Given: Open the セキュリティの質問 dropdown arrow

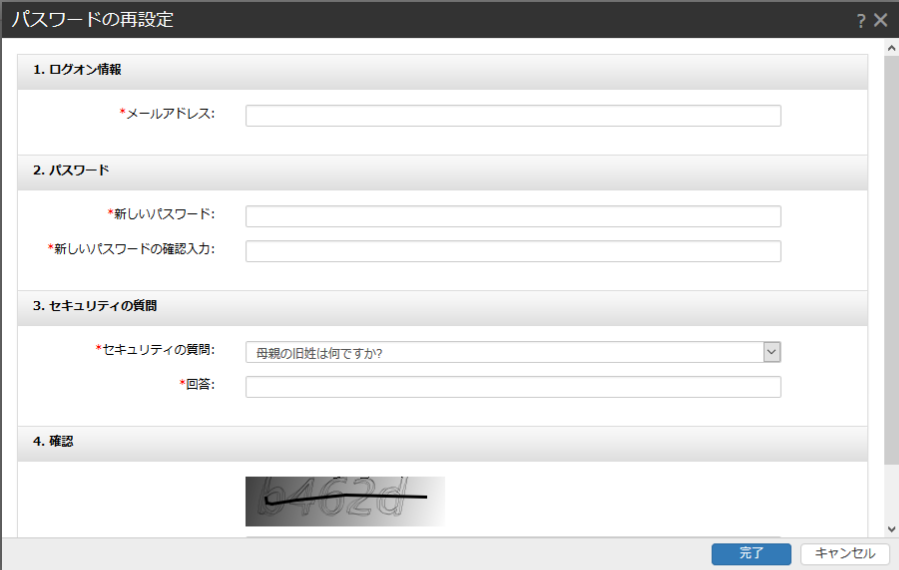Looking at the screenshot, I should (x=771, y=352).
